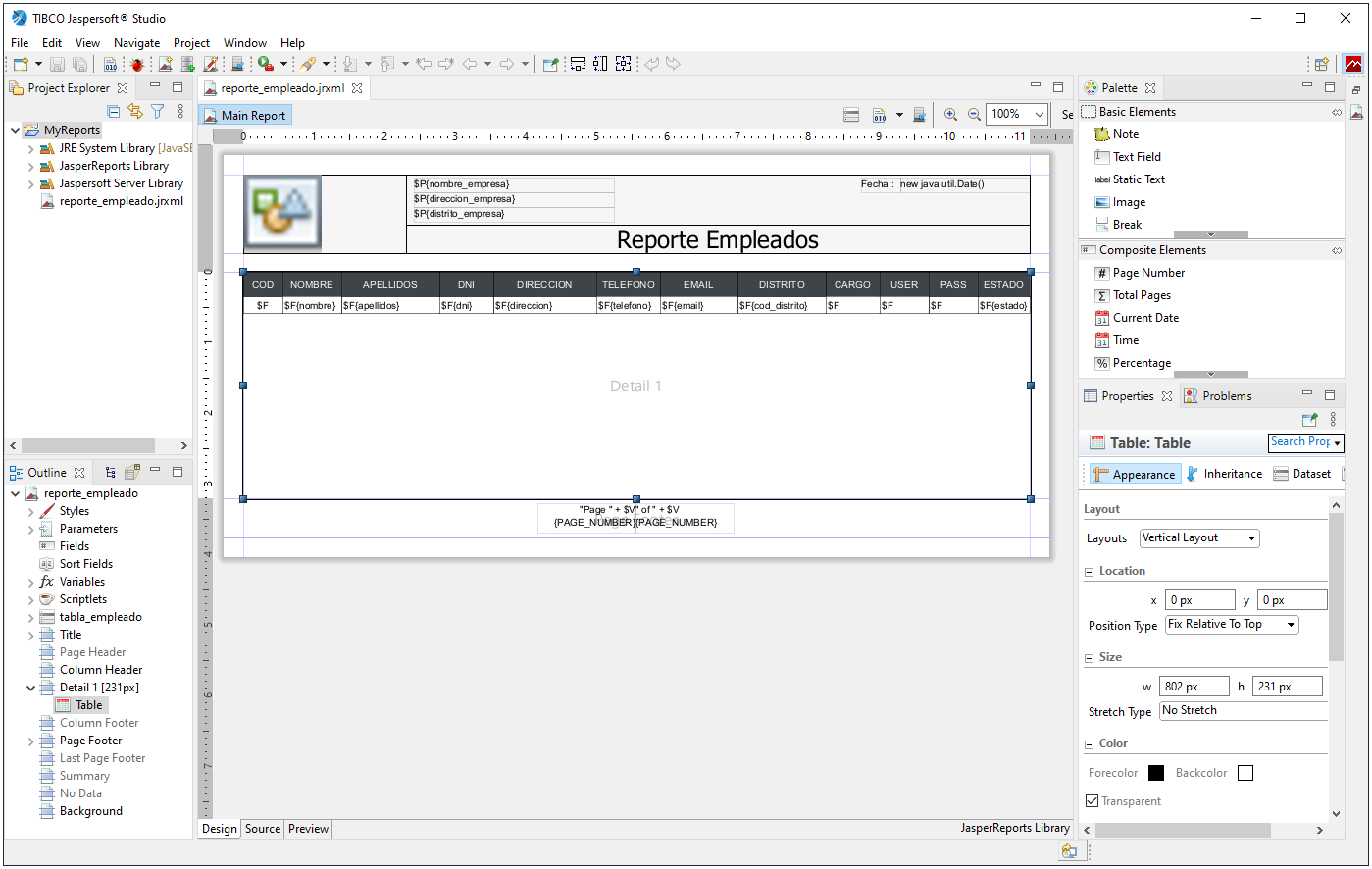Switch to the Source tab
The width and height of the screenshot is (1372, 869).
point(263,829)
